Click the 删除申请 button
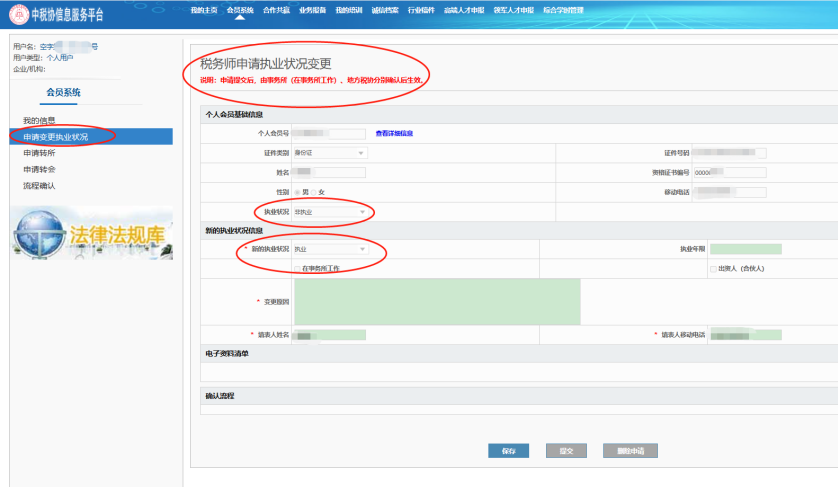 tap(629, 451)
